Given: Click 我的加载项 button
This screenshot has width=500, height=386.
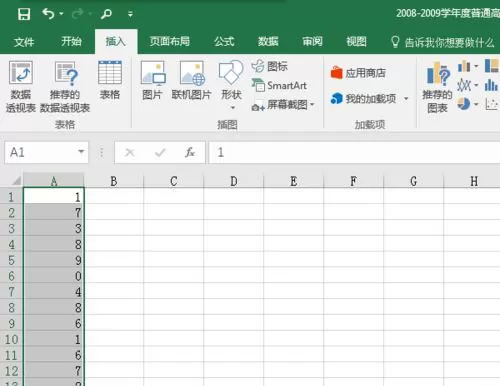Looking at the screenshot, I should [x=363, y=98].
